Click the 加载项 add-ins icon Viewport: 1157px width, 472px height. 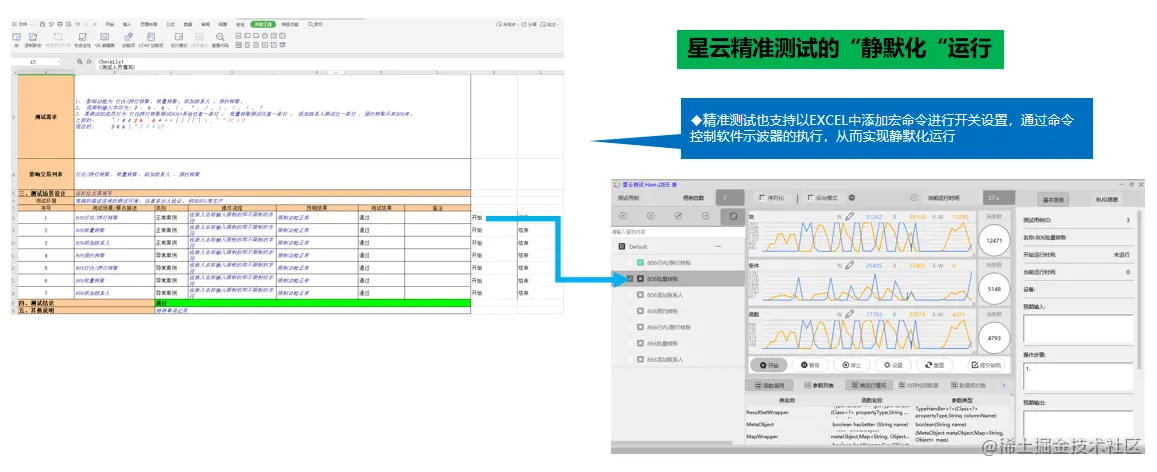point(128,39)
